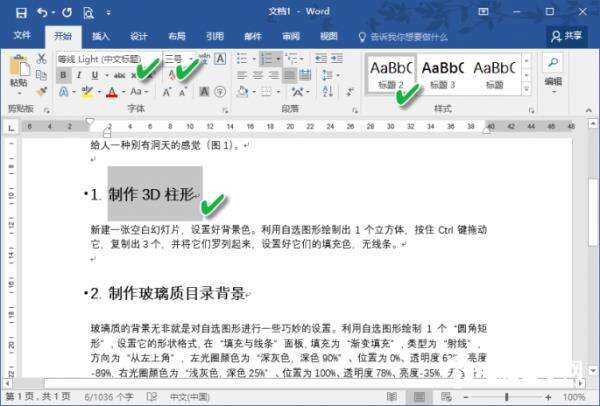The width and height of the screenshot is (600, 406).
Task: Click the Shrink Font icon
Action: click(x=183, y=92)
